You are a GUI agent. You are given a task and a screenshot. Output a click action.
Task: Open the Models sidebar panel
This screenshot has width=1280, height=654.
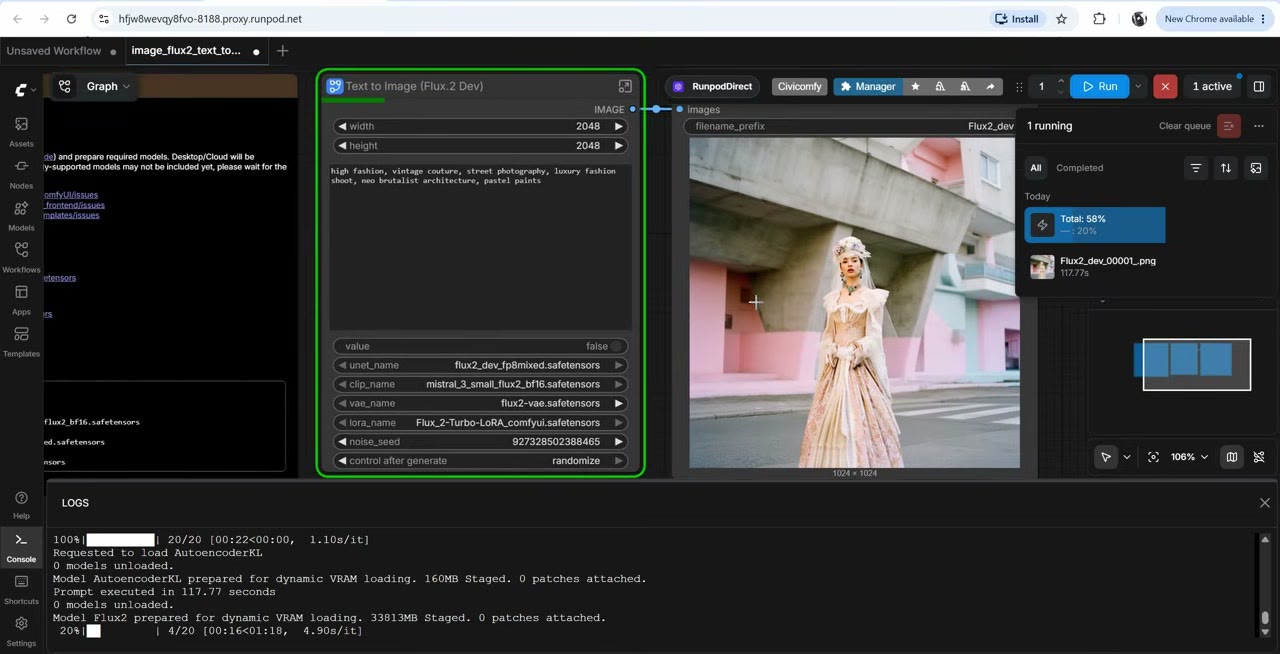21,215
